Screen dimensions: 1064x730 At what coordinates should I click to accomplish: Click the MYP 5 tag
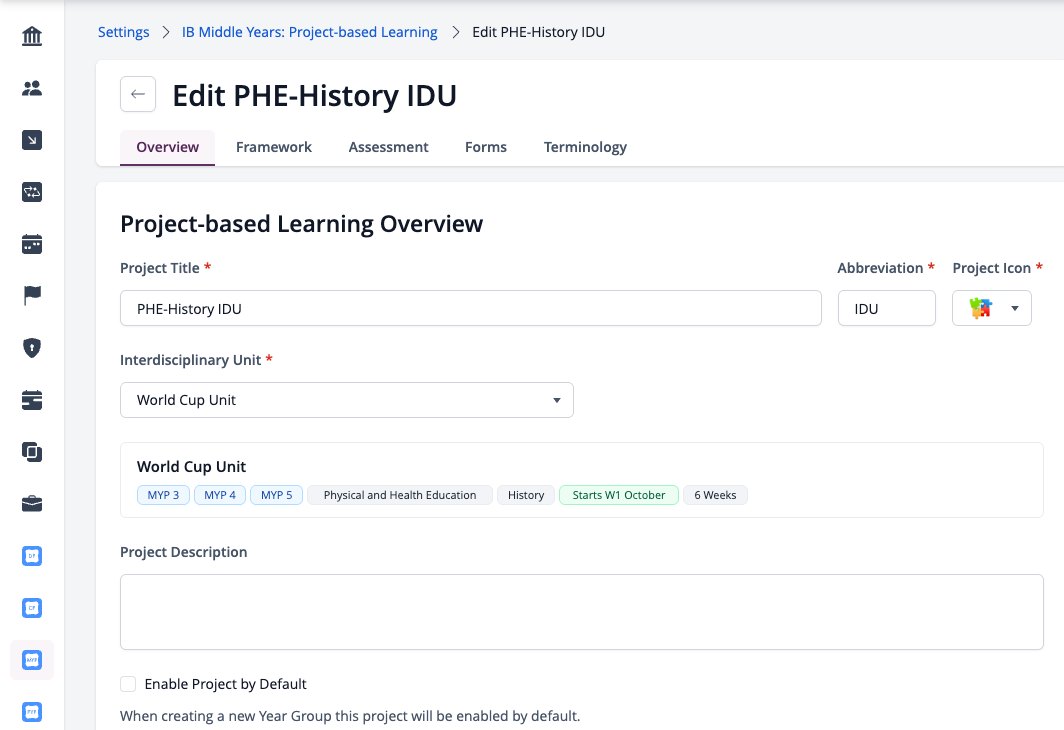[277, 495]
